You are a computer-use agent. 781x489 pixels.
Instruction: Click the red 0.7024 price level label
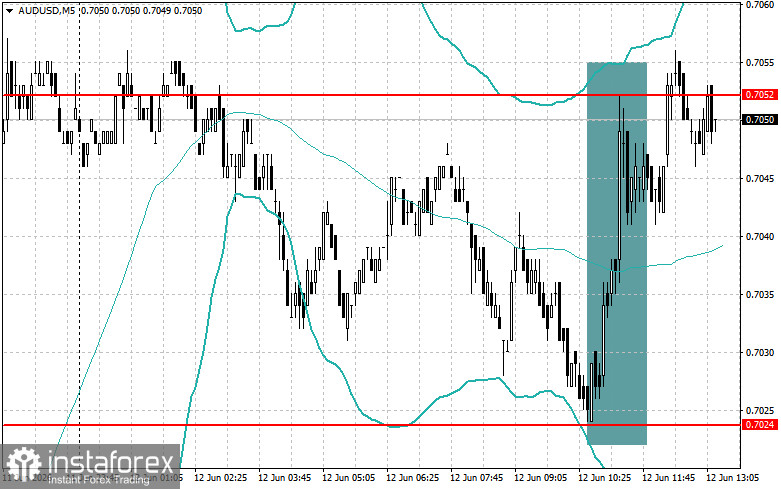pos(760,424)
